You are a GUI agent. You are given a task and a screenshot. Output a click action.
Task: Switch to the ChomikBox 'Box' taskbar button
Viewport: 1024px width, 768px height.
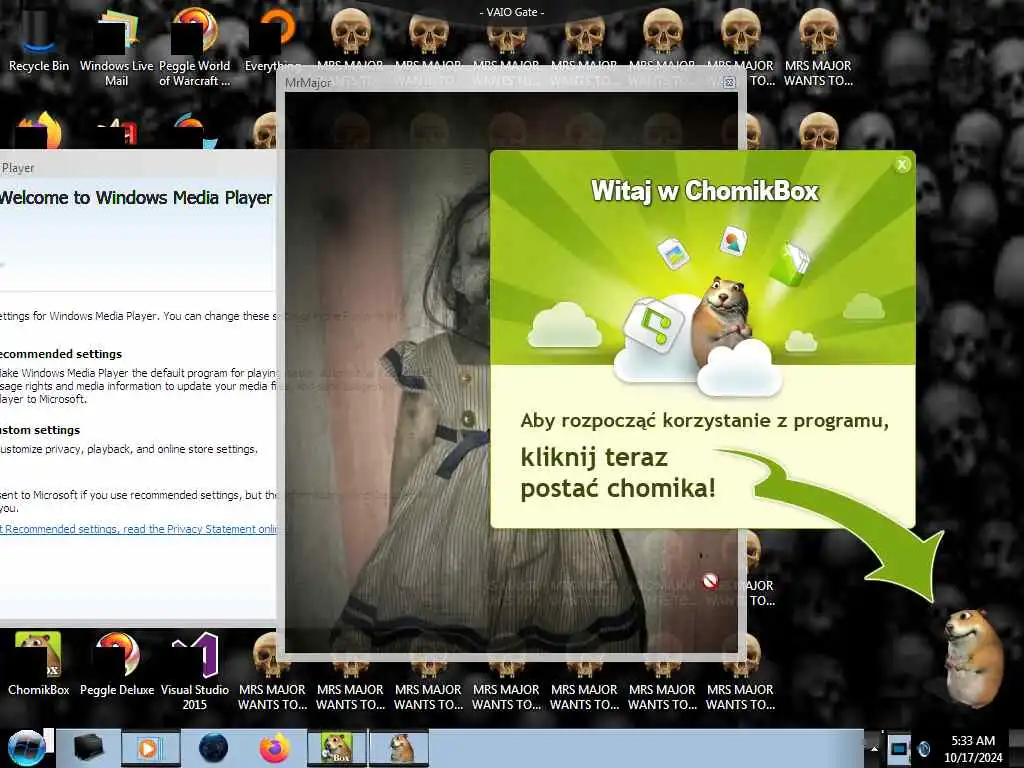pos(337,748)
